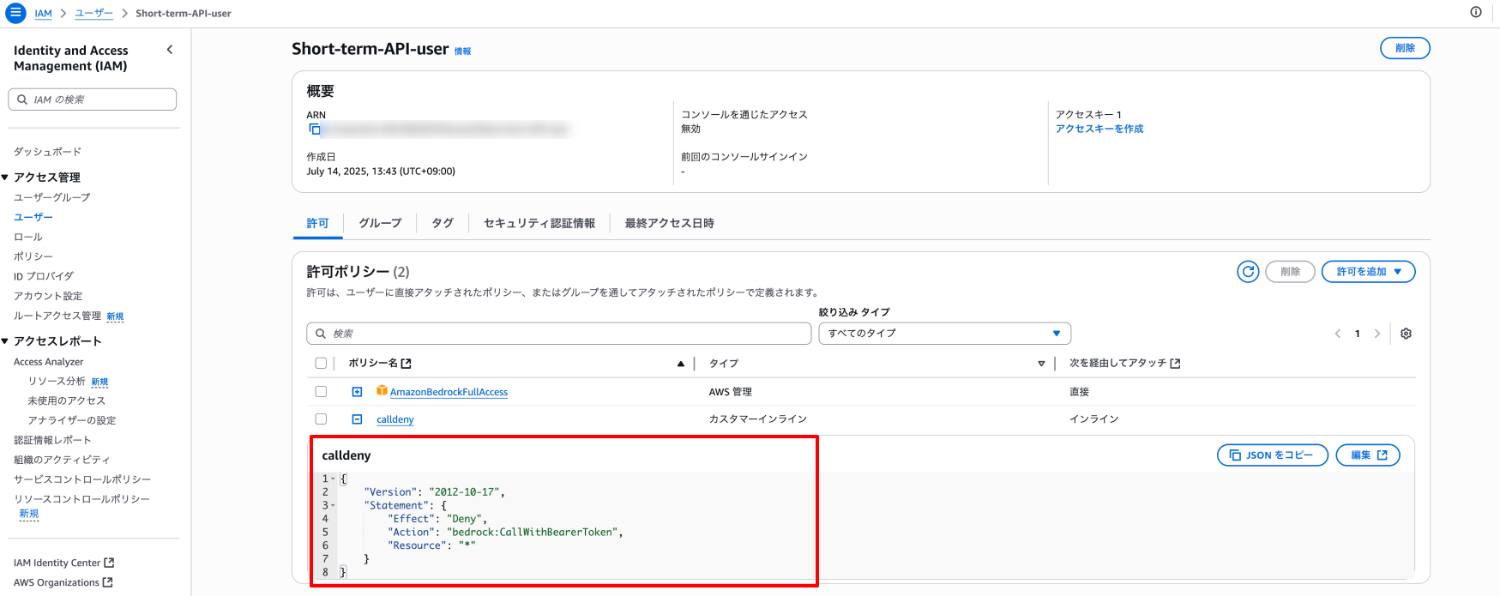1500x596 pixels.
Task: Open アカウント設定 in the sidebar
Action: [x=48, y=296]
